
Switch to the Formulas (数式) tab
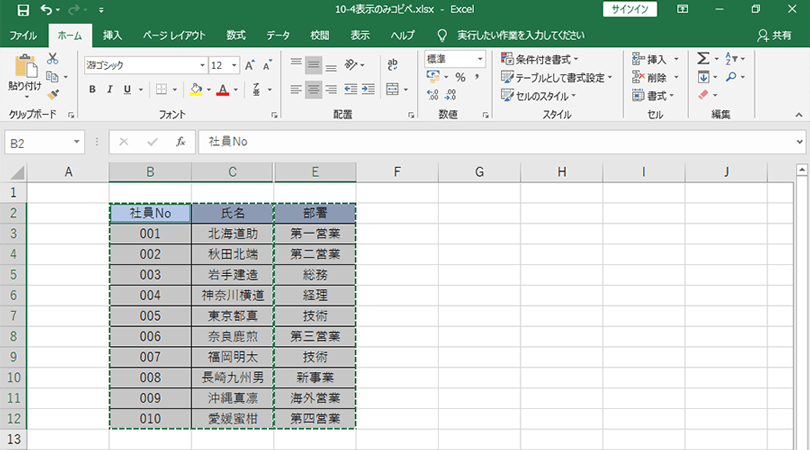pyautogui.click(x=236, y=36)
